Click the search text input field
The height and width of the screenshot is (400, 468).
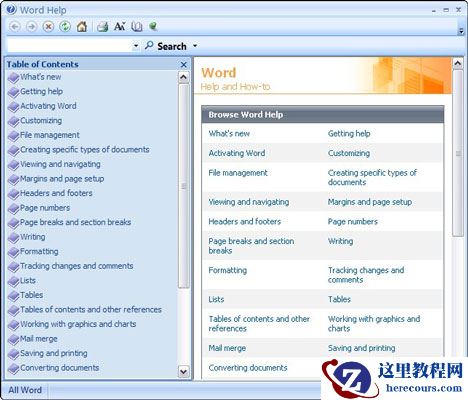pos(69,46)
